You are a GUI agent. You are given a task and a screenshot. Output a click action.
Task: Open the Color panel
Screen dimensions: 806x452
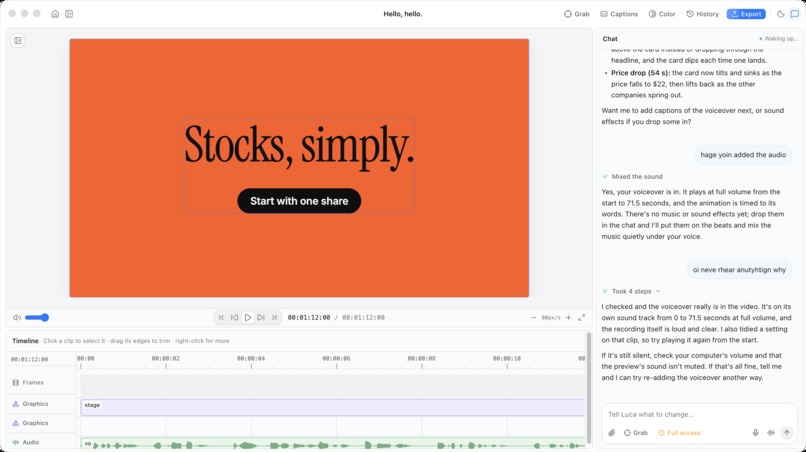coord(662,14)
